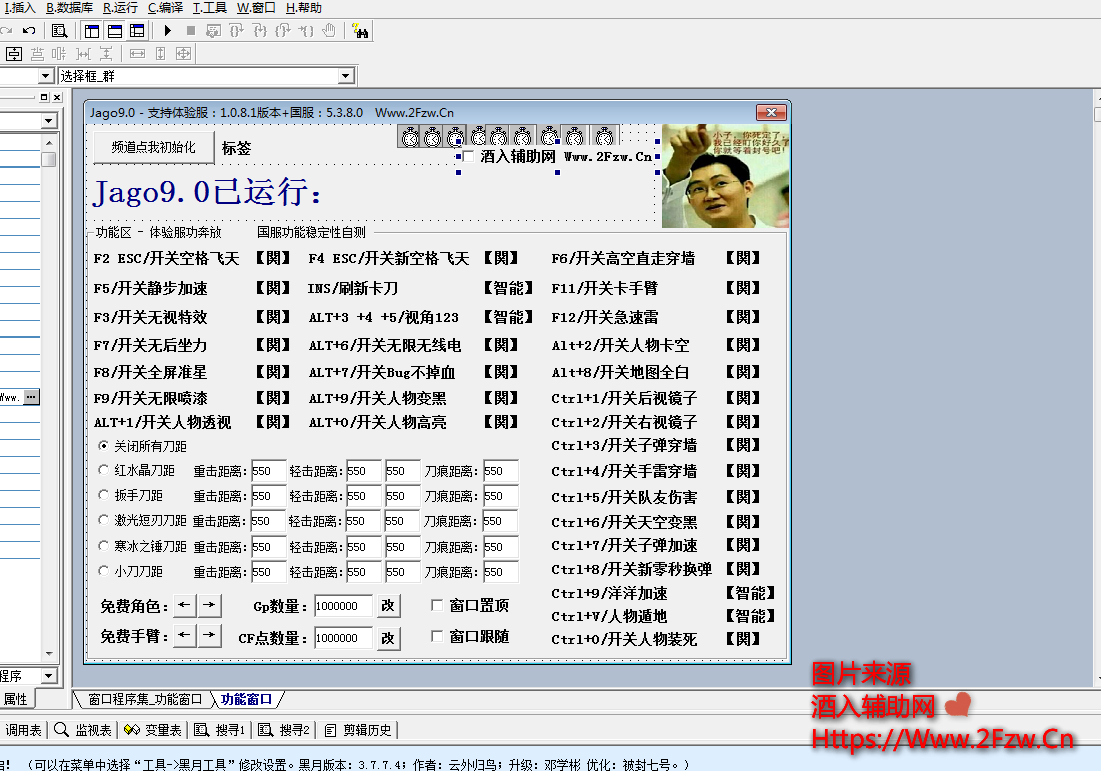
Task: Select the last timer clock component
Action: pyautogui.click(x=604, y=136)
